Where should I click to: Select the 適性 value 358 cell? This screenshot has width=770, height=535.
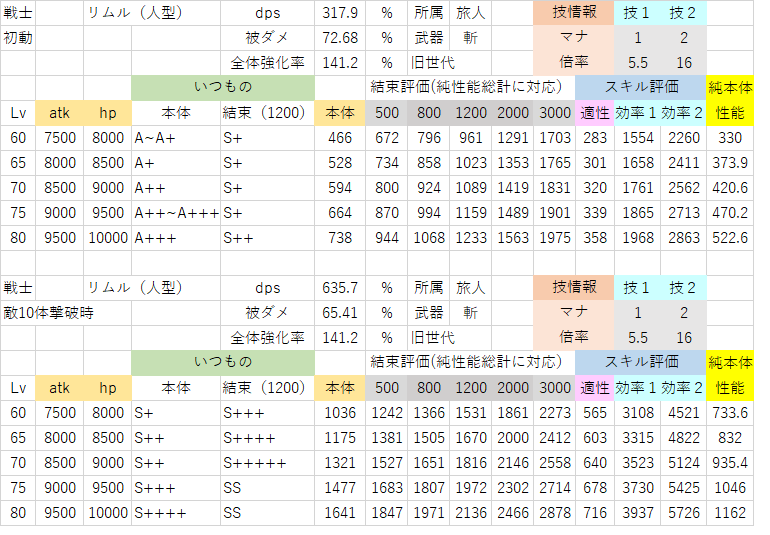coord(595,238)
